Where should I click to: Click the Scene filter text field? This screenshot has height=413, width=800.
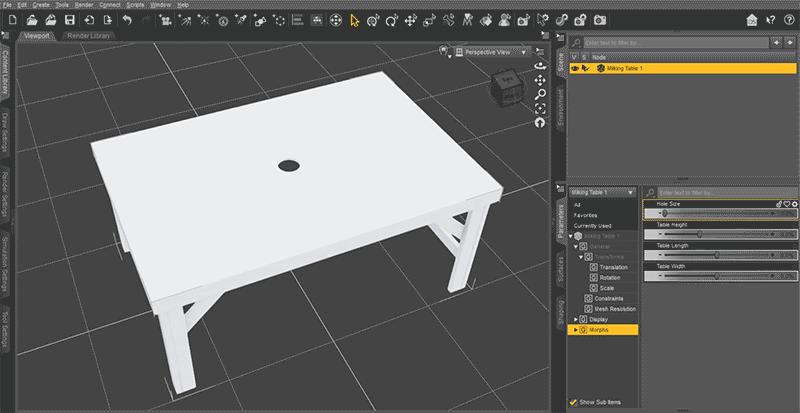(676, 43)
